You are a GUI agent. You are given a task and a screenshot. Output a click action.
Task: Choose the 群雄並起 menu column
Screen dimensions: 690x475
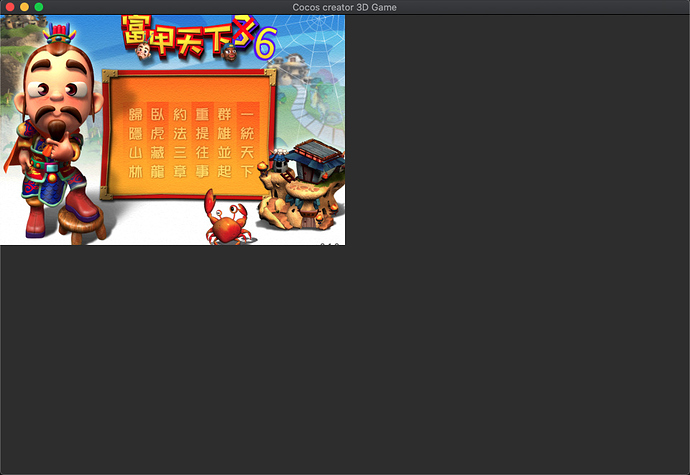[x=224, y=143]
